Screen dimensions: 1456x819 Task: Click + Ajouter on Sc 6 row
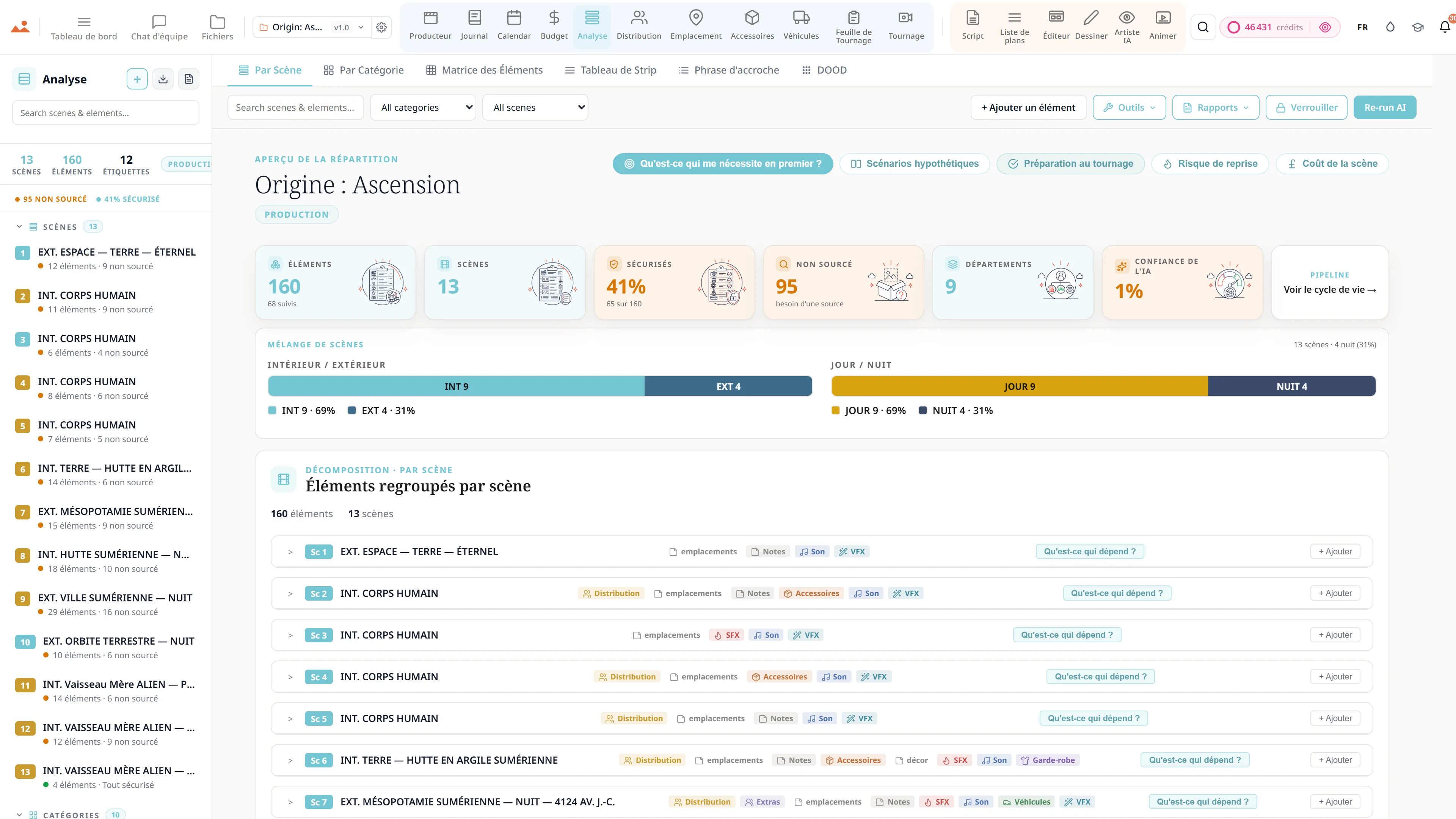[x=1335, y=760]
